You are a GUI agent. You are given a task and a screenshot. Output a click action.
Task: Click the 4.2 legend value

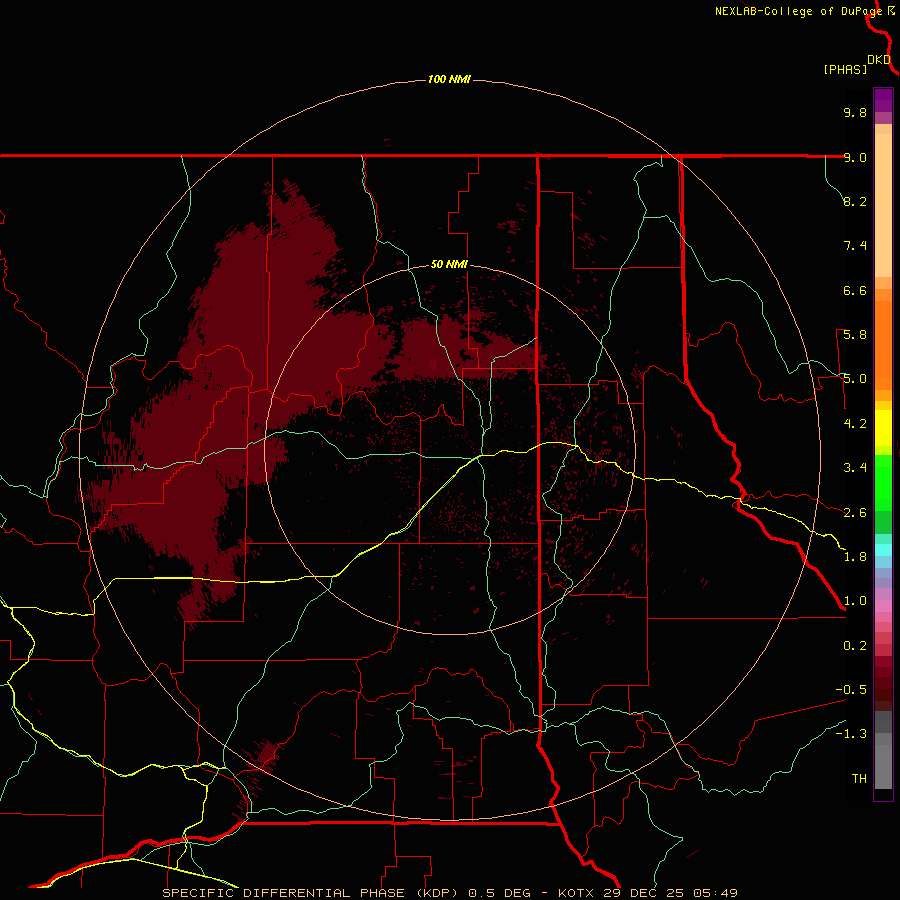855,424
